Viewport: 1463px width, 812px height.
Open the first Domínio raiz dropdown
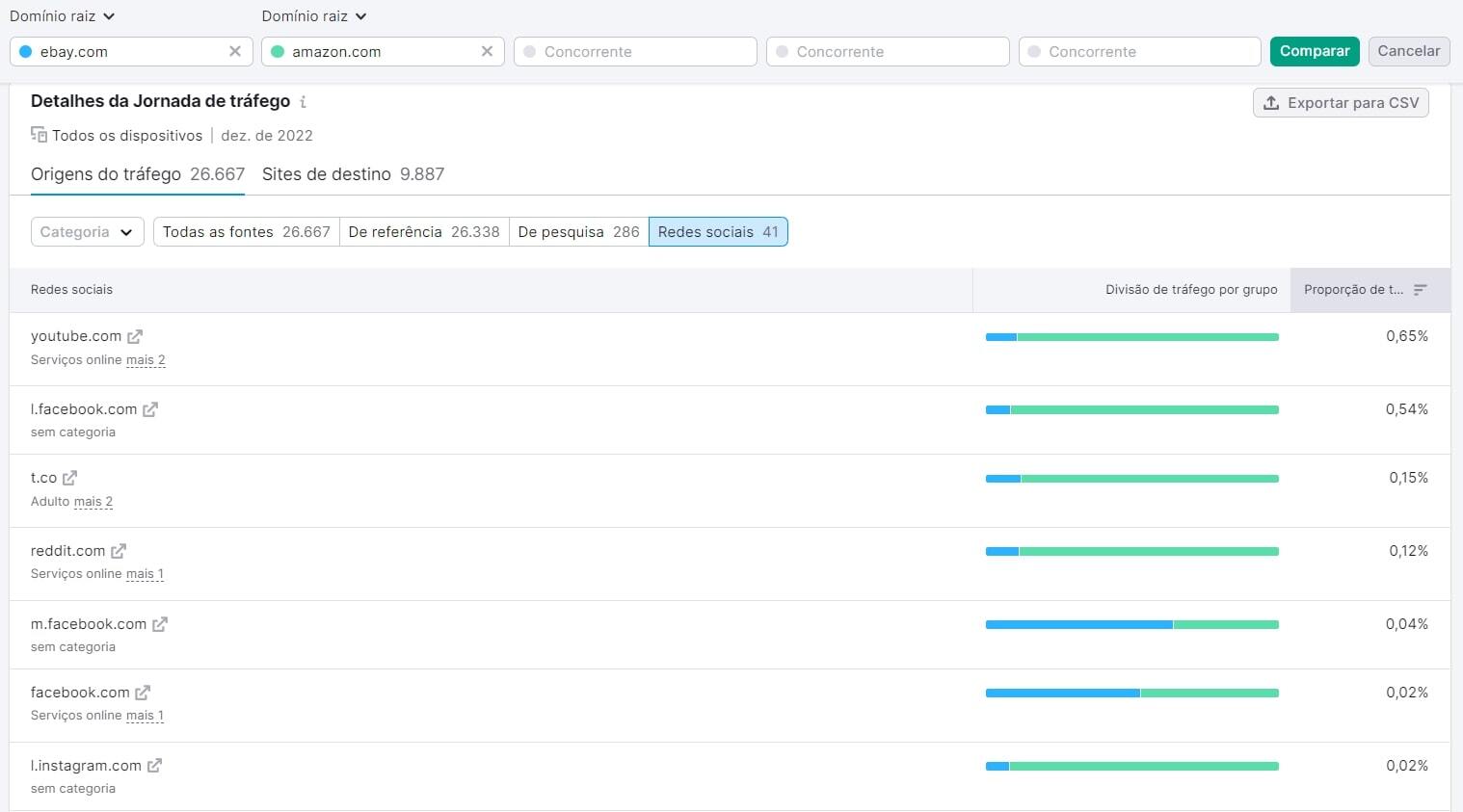pos(62,15)
